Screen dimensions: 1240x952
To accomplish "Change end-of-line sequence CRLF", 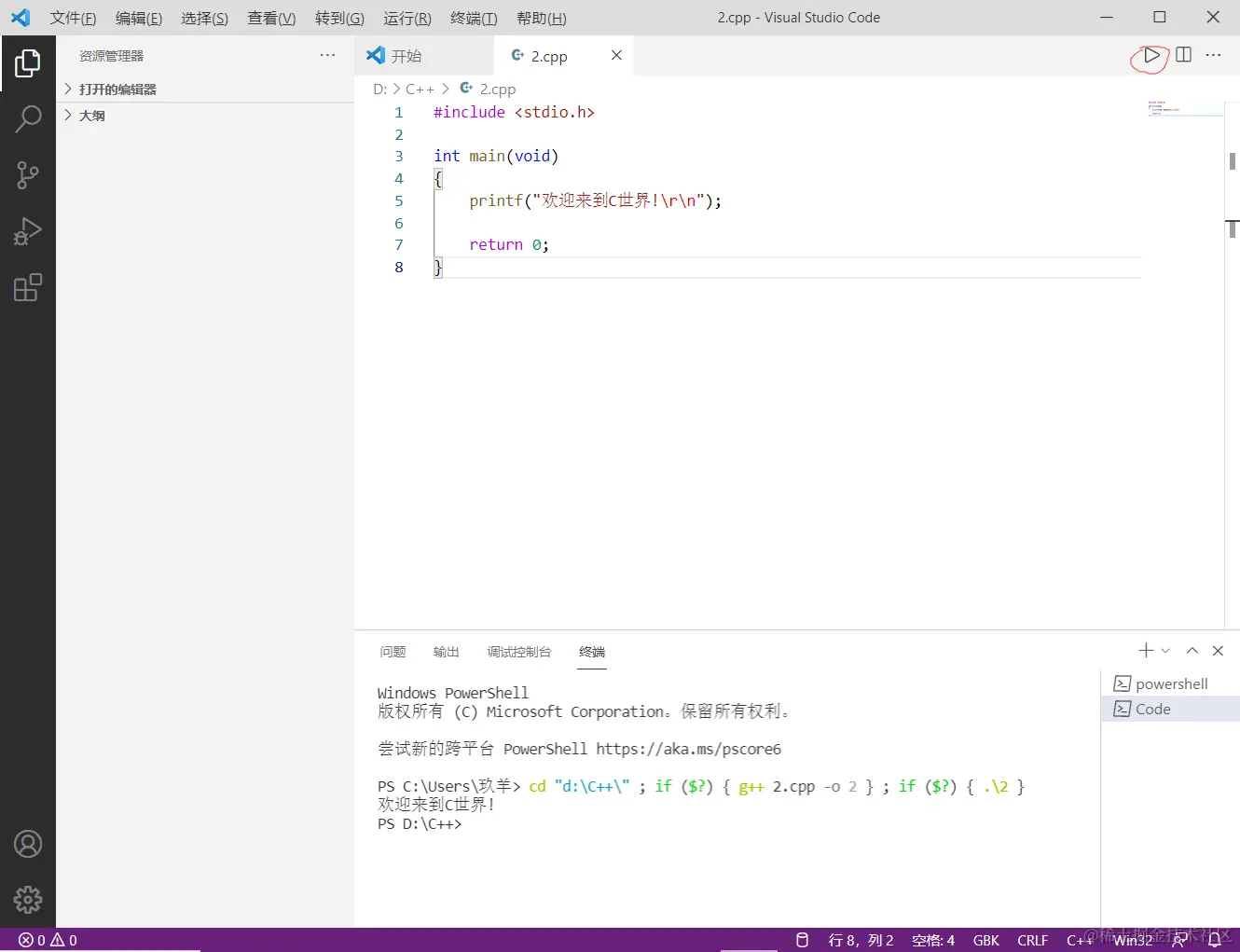I will pos(1032,940).
